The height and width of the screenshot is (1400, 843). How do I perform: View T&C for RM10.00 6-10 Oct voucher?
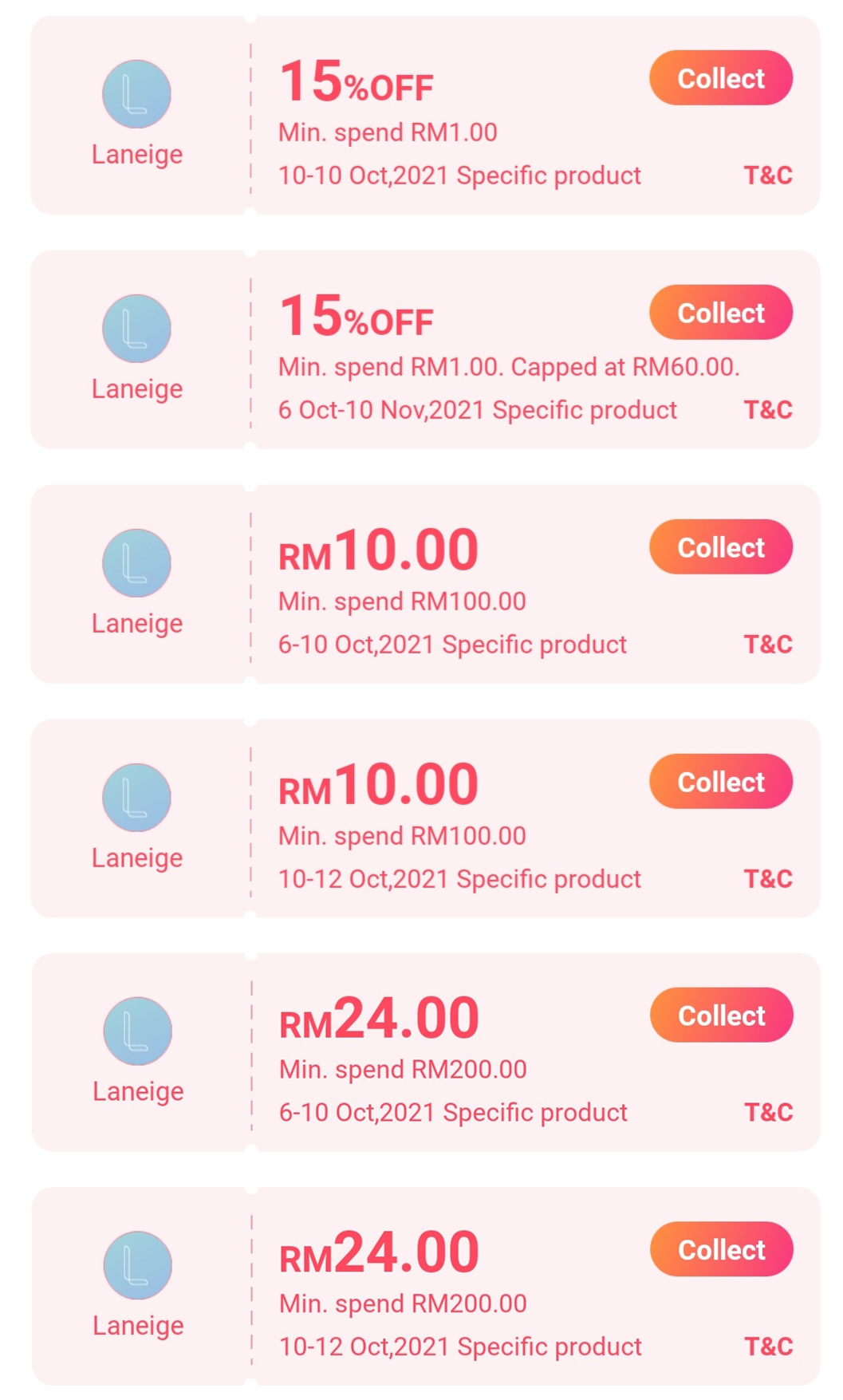[768, 645]
